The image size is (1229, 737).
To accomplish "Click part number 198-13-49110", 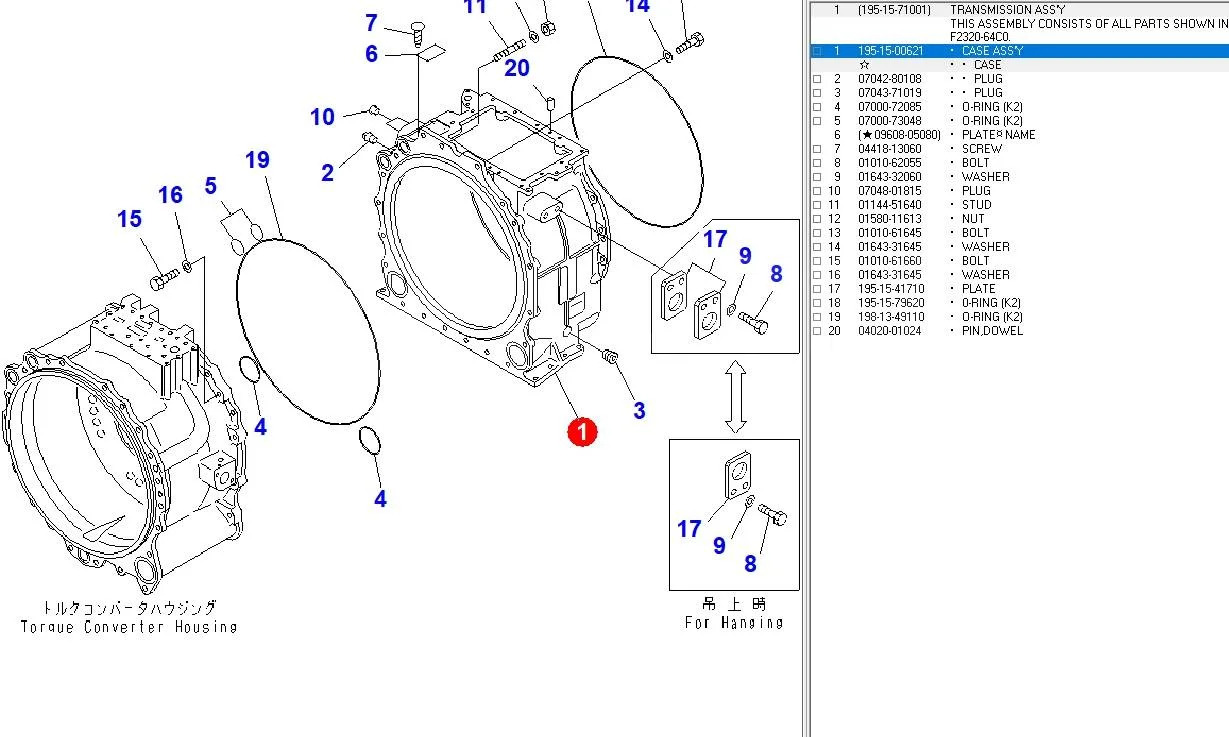I will coord(892,317).
